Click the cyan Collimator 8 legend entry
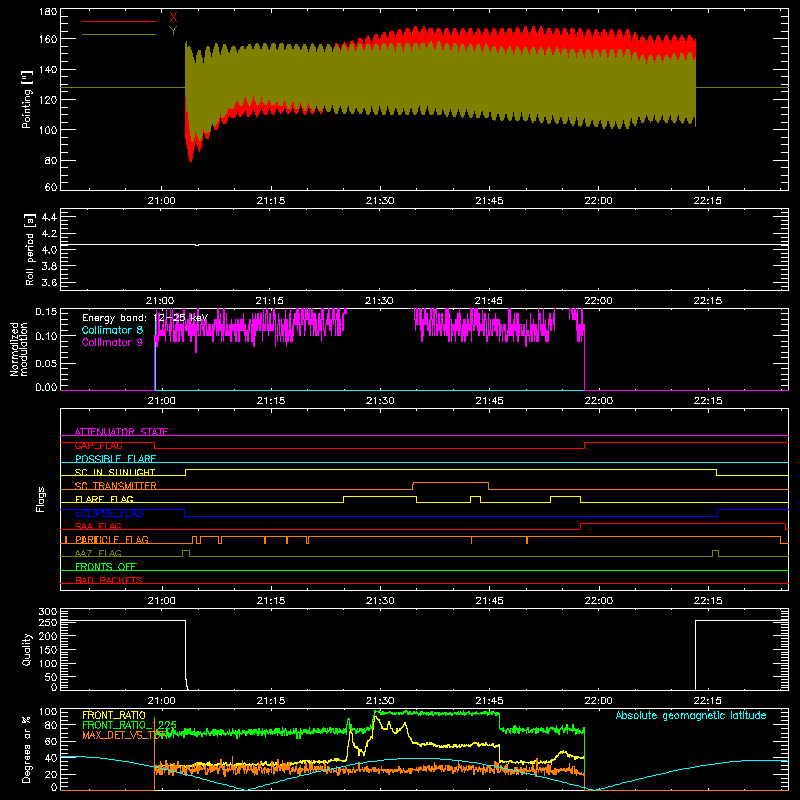Screen dimensions: 800x800 tap(112, 330)
